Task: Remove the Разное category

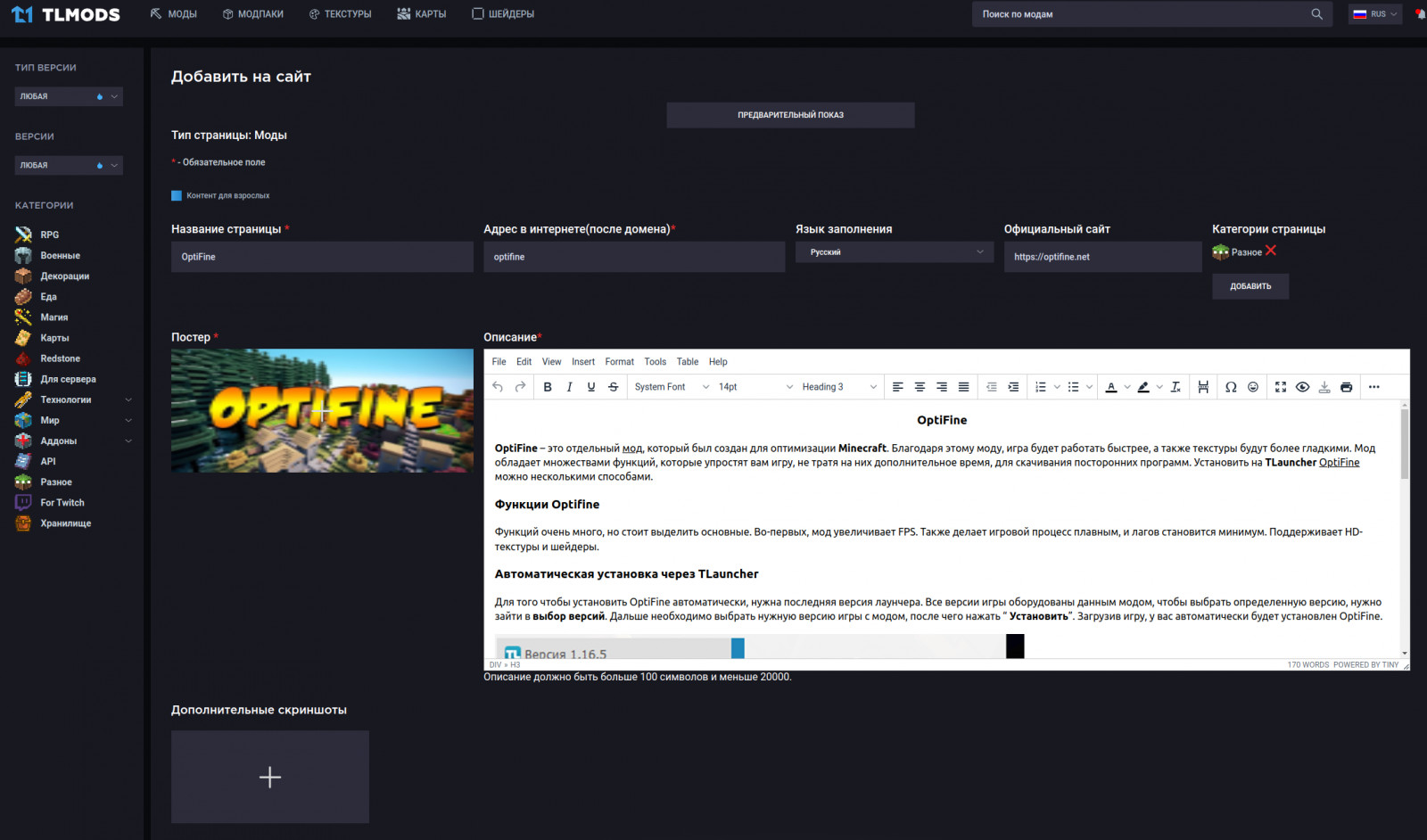Action: (1271, 251)
